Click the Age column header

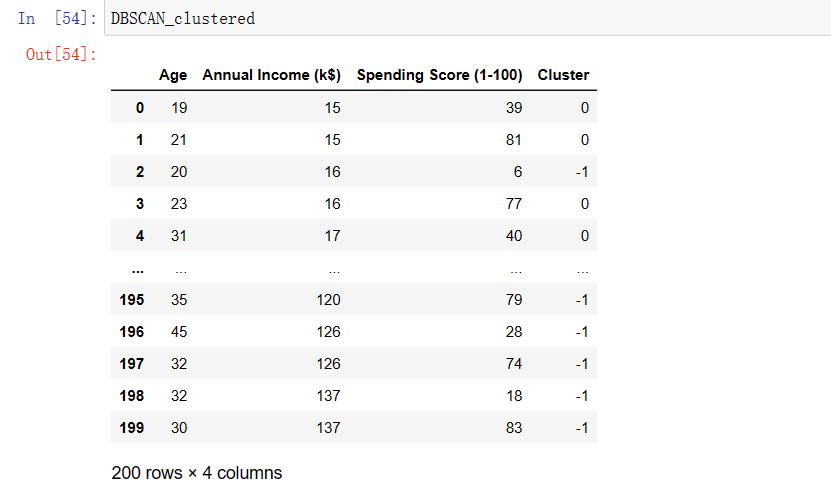click(173, 75)
